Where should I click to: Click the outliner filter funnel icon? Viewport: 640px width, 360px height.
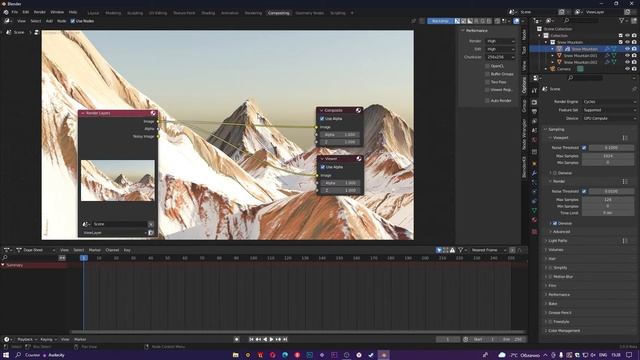pyautogui.click(x=621, y=20)
